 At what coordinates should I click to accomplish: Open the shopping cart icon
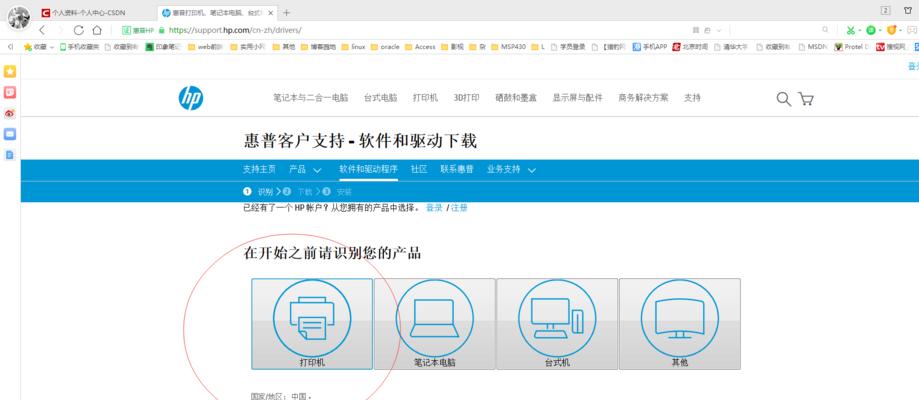(x=806, y=99)
